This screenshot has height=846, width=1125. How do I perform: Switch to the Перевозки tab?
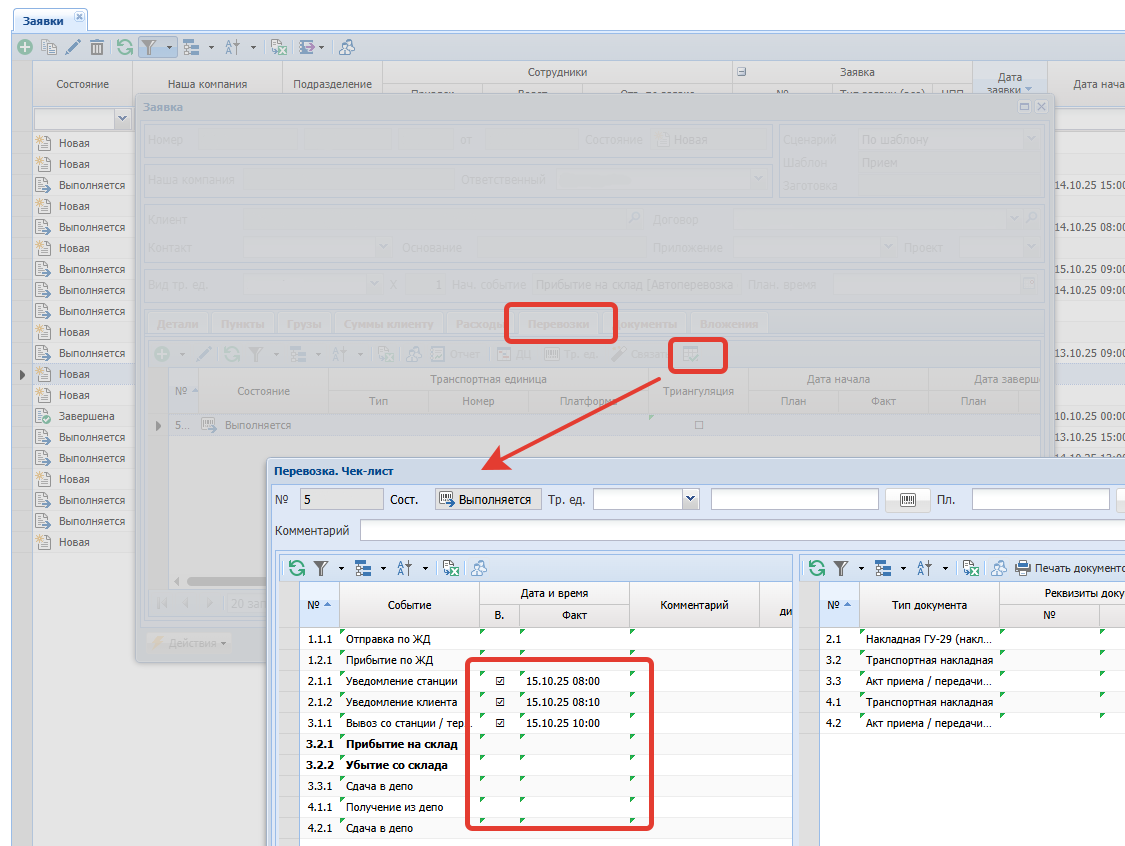pyautogui.click(x=560, y=323)
